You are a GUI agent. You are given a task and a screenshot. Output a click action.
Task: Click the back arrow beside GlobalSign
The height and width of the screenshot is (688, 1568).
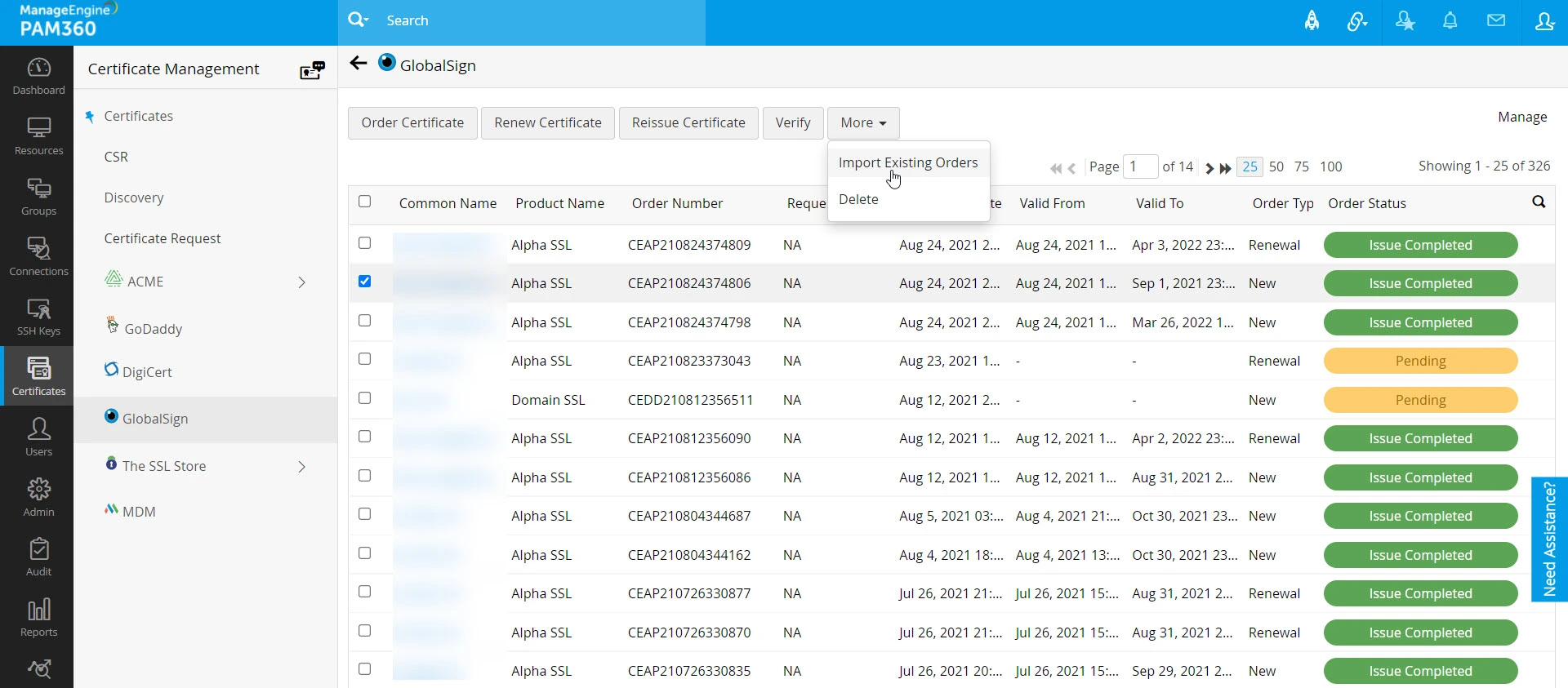[x=358, y=64]
